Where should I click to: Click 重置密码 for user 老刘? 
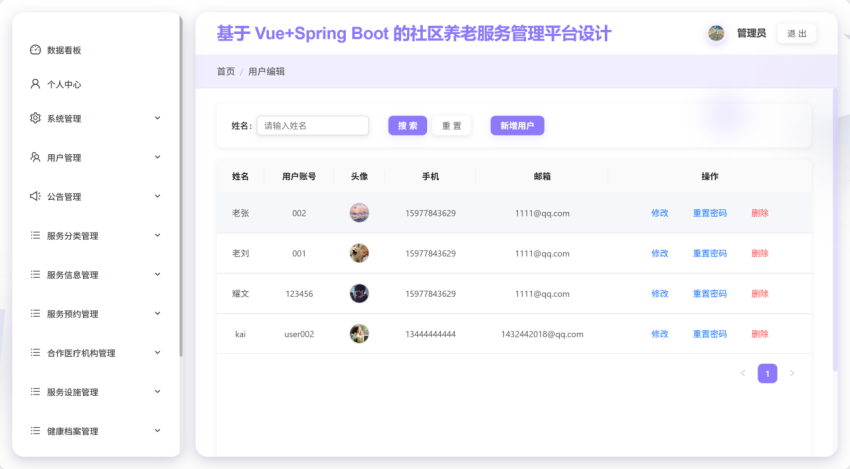pos(710,253)
